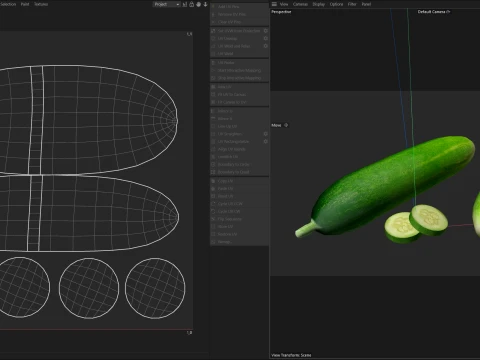Screen dimensions: 480x360
Task: Click the UV Rectangularize icon
Action: (213, 142)
